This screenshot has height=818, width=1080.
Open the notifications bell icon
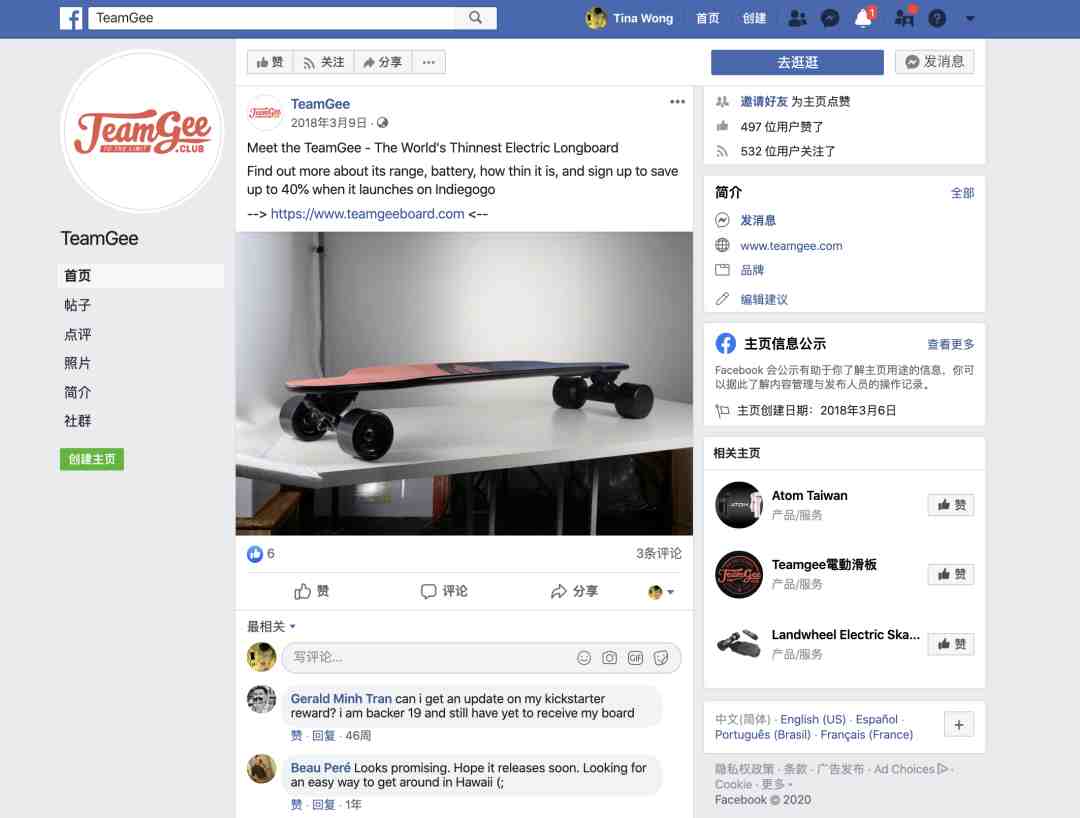click(x=863, y=18)
